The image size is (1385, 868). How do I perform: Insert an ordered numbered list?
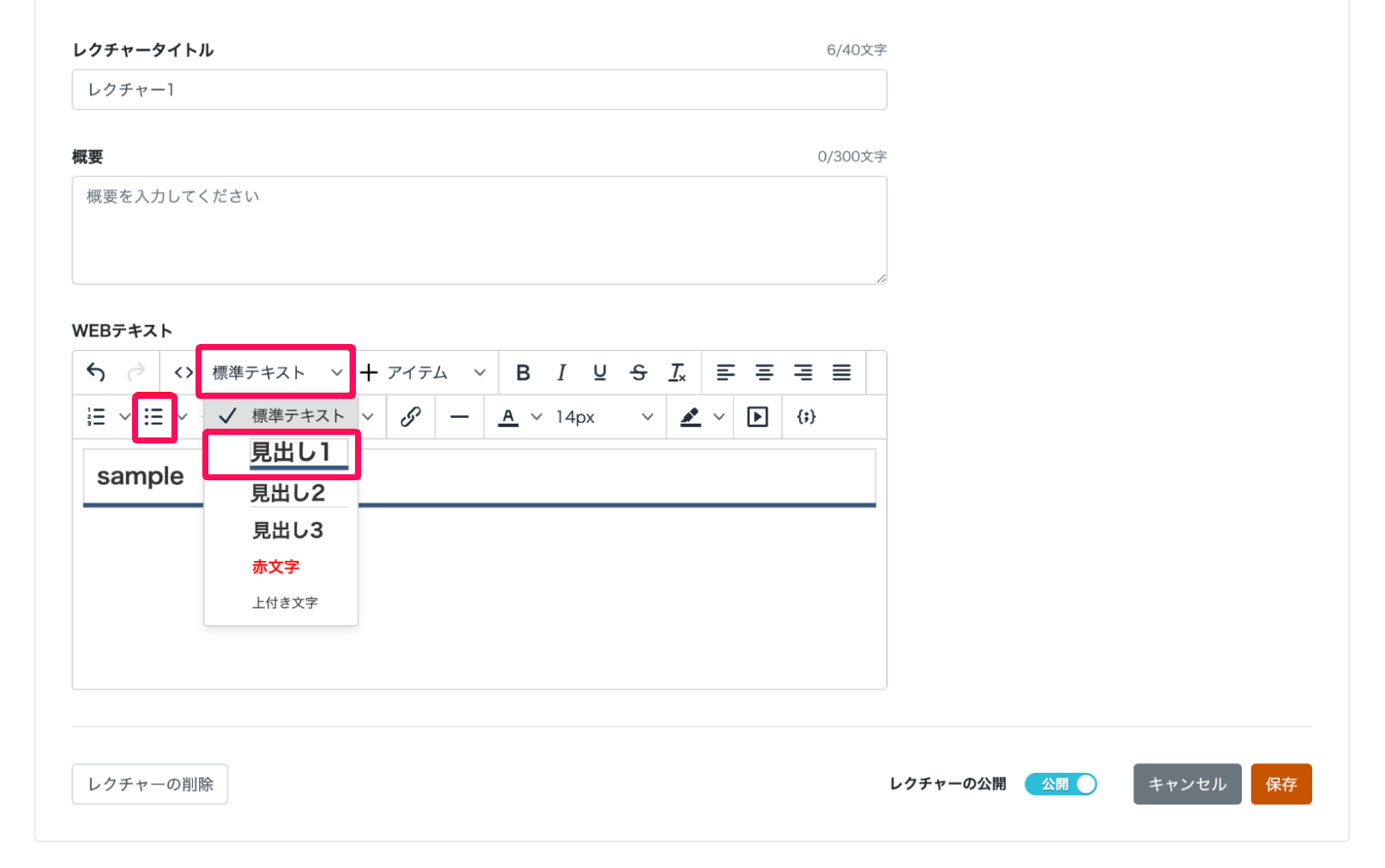click(96, 417)
